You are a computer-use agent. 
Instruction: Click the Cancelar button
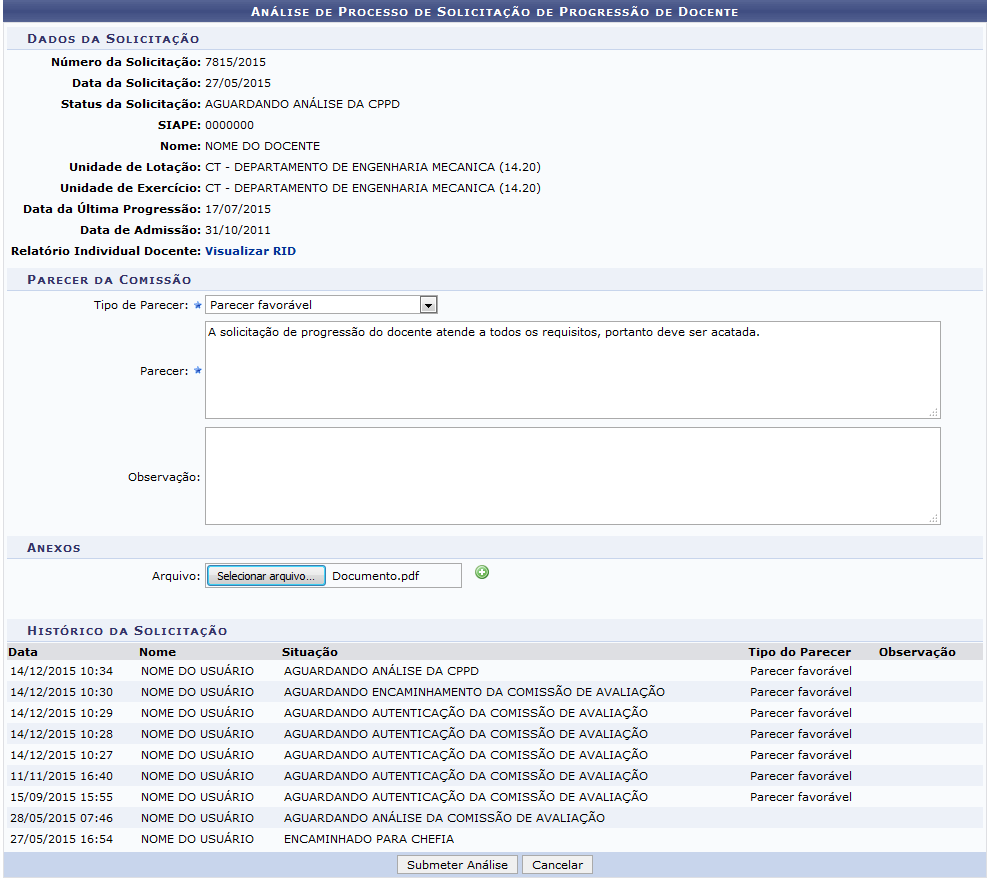(x=557, y=865)
